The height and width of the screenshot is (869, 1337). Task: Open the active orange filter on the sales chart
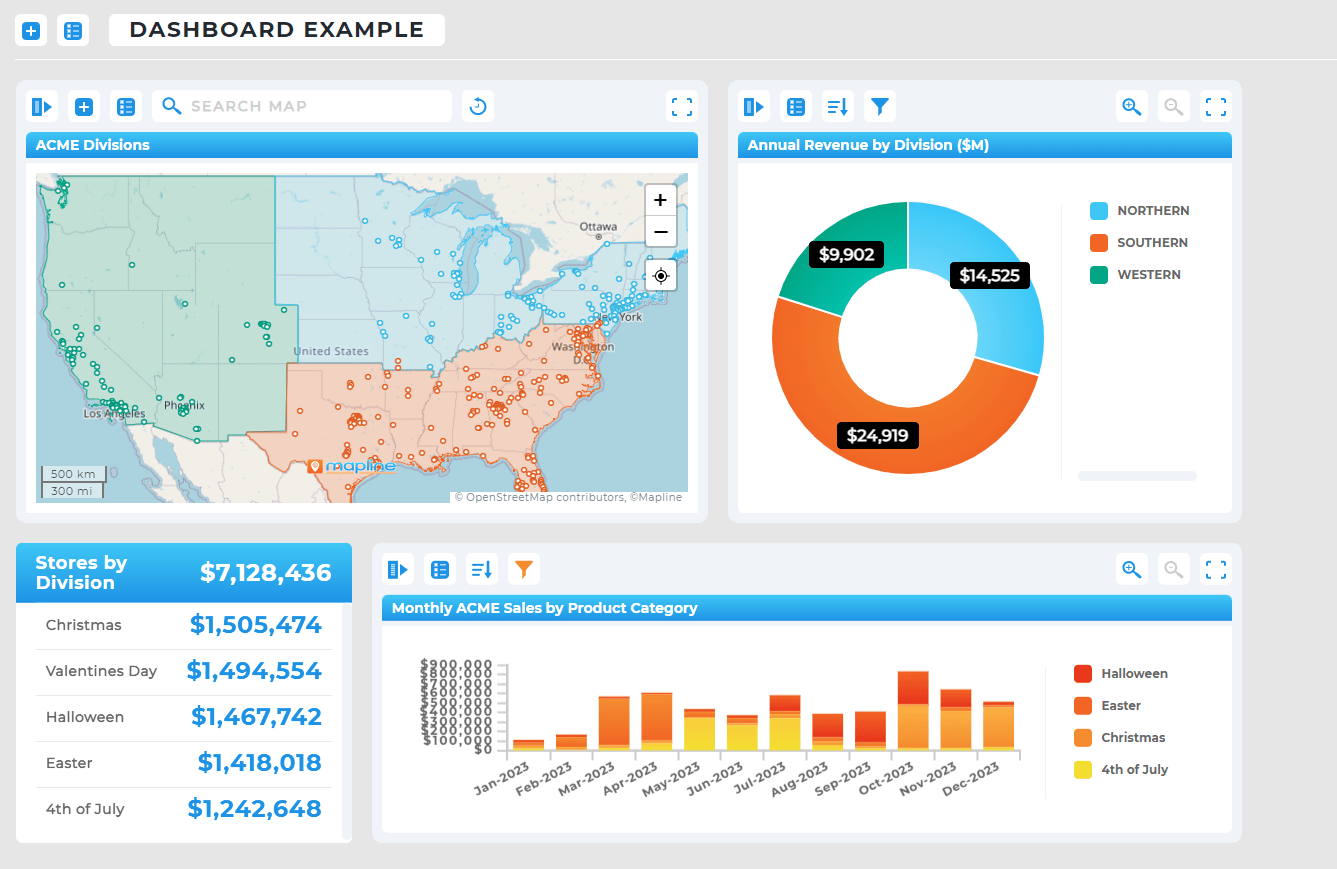(x=523, y=568)
